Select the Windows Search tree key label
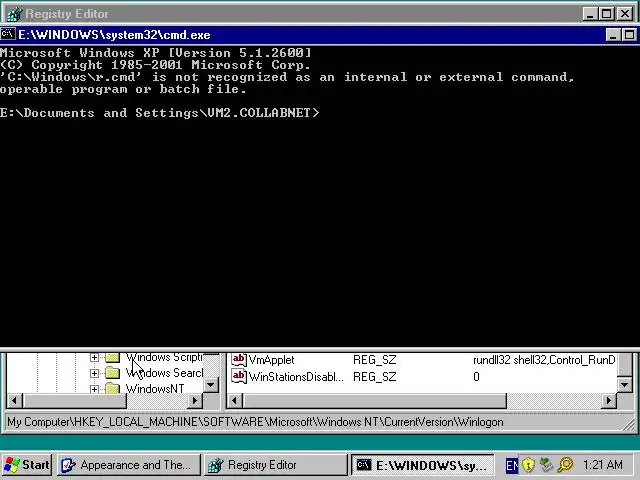640x480 pixels. pyautogui.click(x=164, y=373)
